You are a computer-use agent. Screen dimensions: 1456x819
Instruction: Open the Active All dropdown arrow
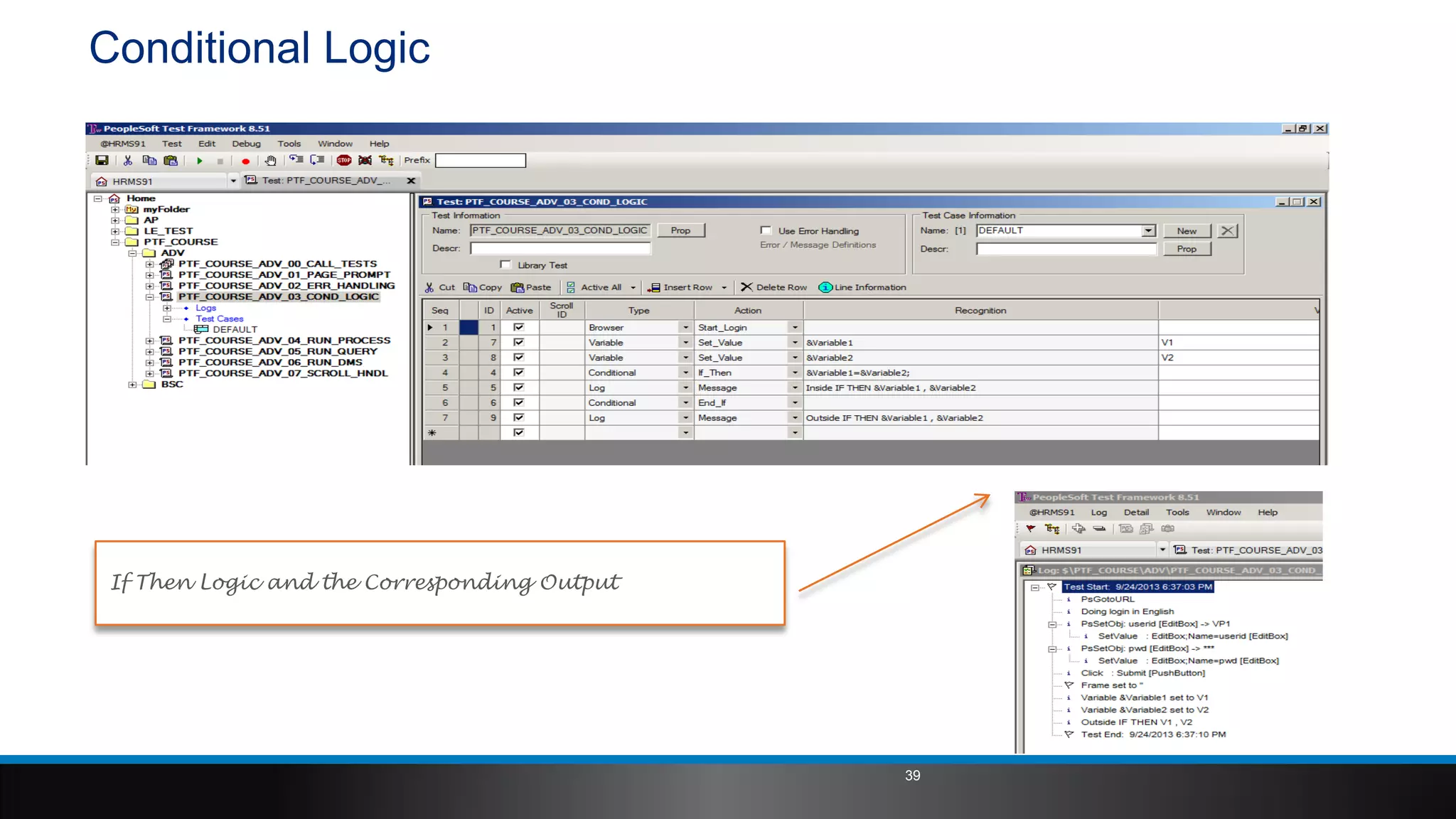(633, 288)
